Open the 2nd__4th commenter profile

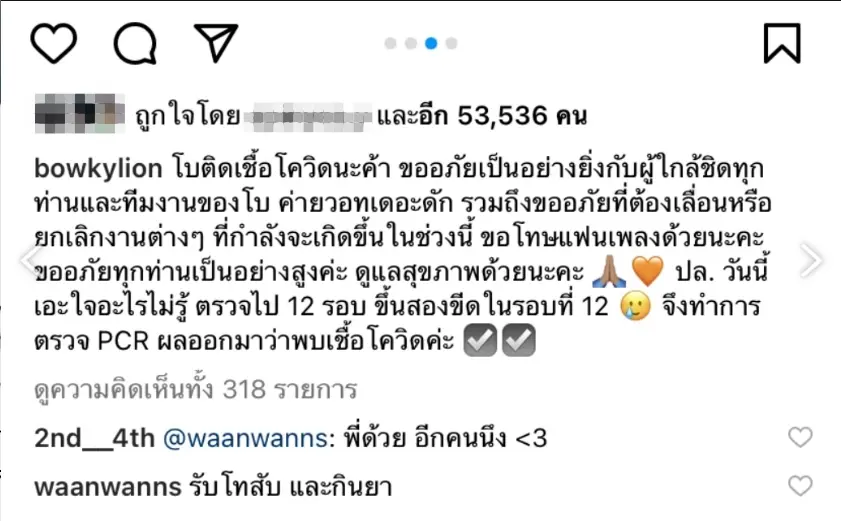pyautogui.click(x=94, y=438)
